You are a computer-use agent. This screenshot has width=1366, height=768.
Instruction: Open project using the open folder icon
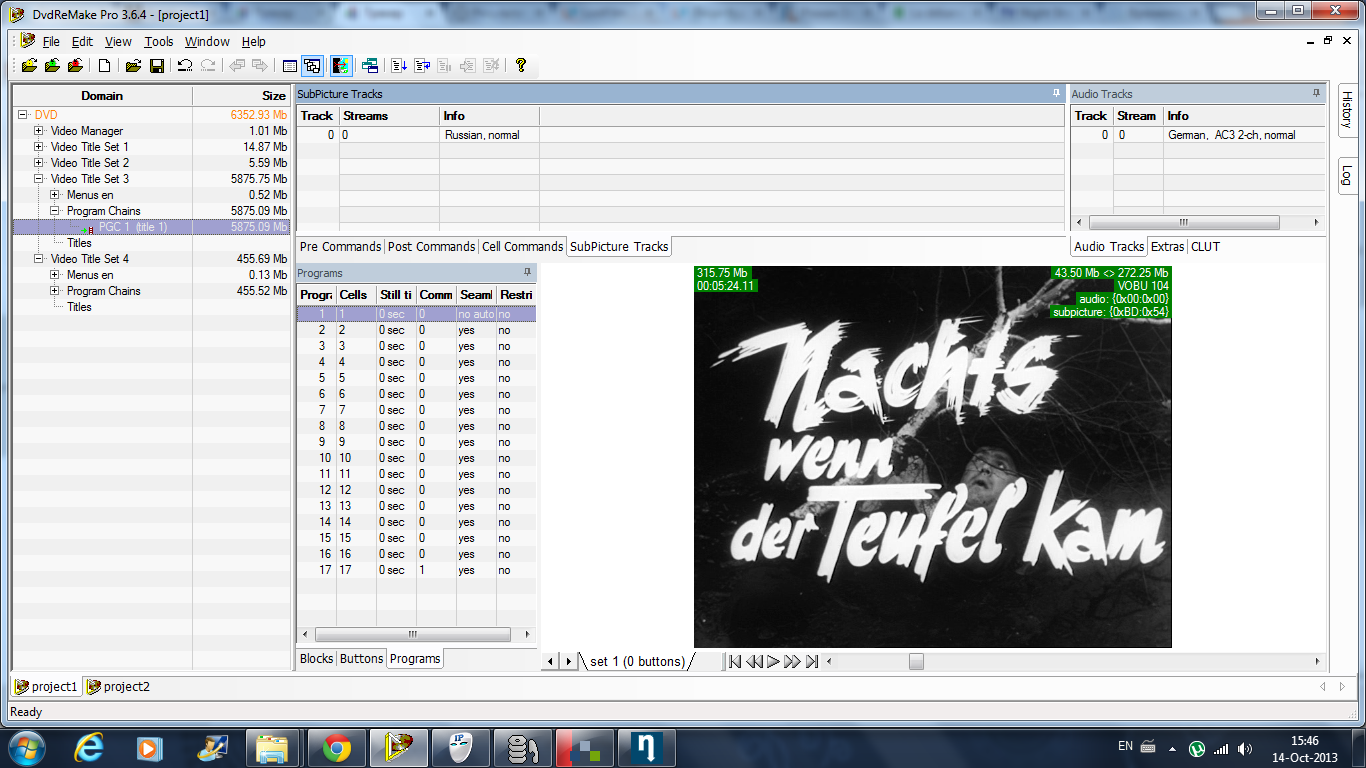point(132,66)
